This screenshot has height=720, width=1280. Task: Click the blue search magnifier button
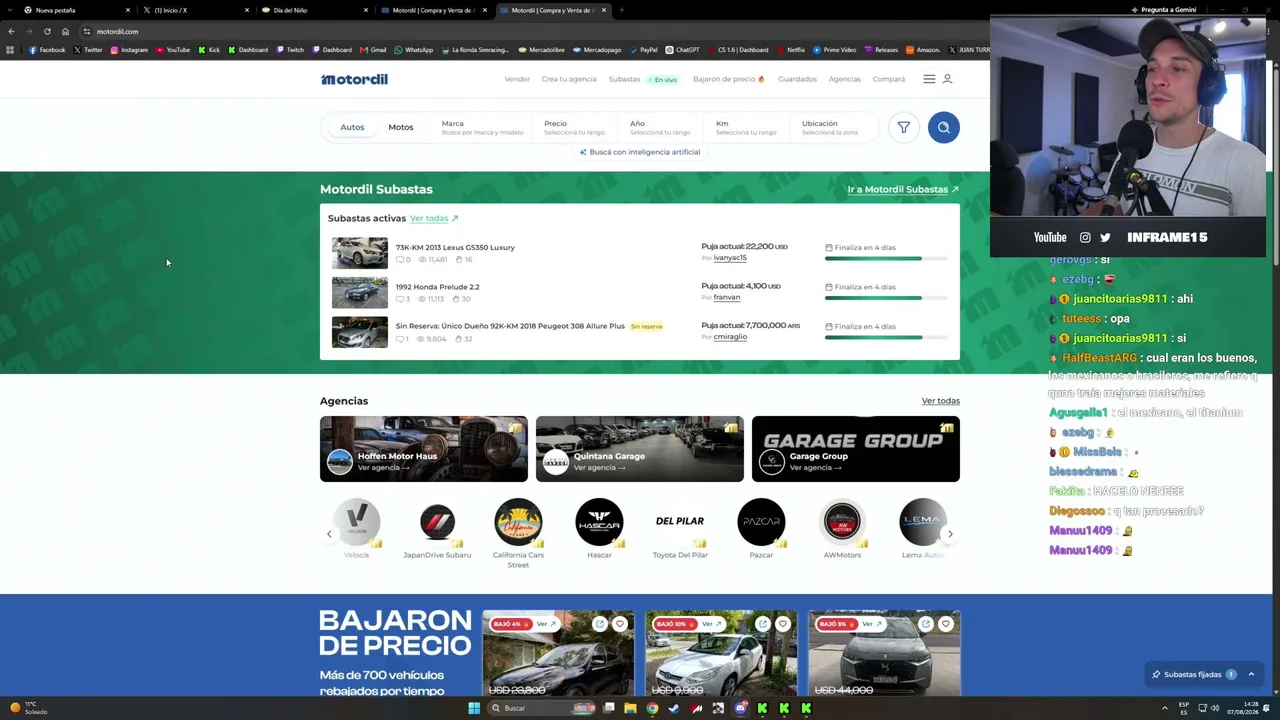click(943, 127)
